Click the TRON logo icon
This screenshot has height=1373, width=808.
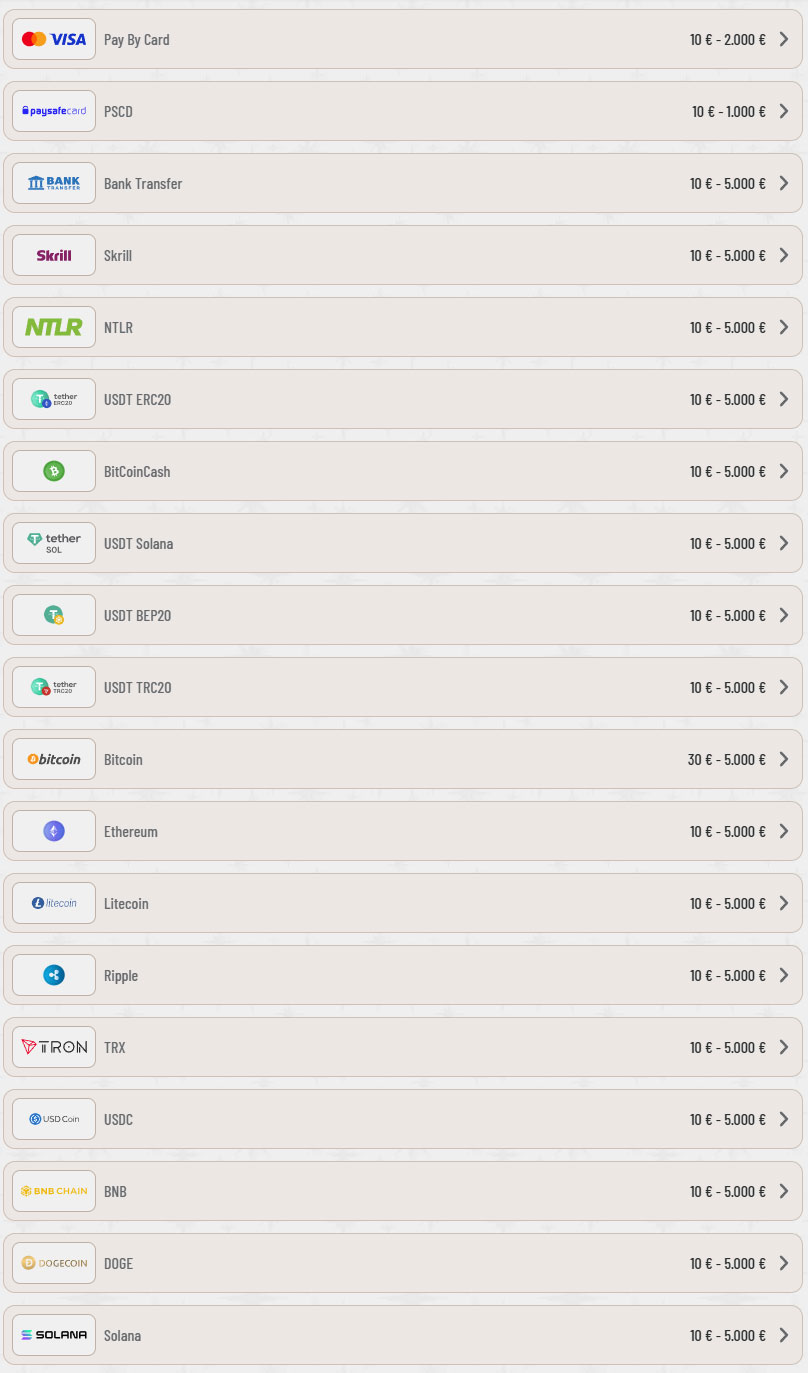(54, 1047)
